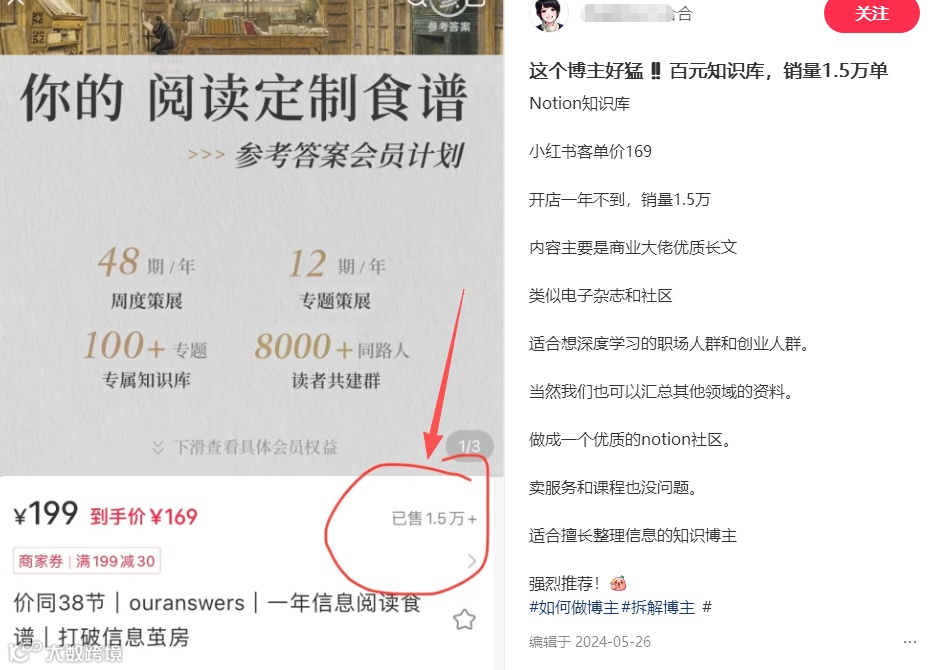
Task: Click the 已售1.5万+ sales count
Action: pyautogui.click(x=434, y=518)
